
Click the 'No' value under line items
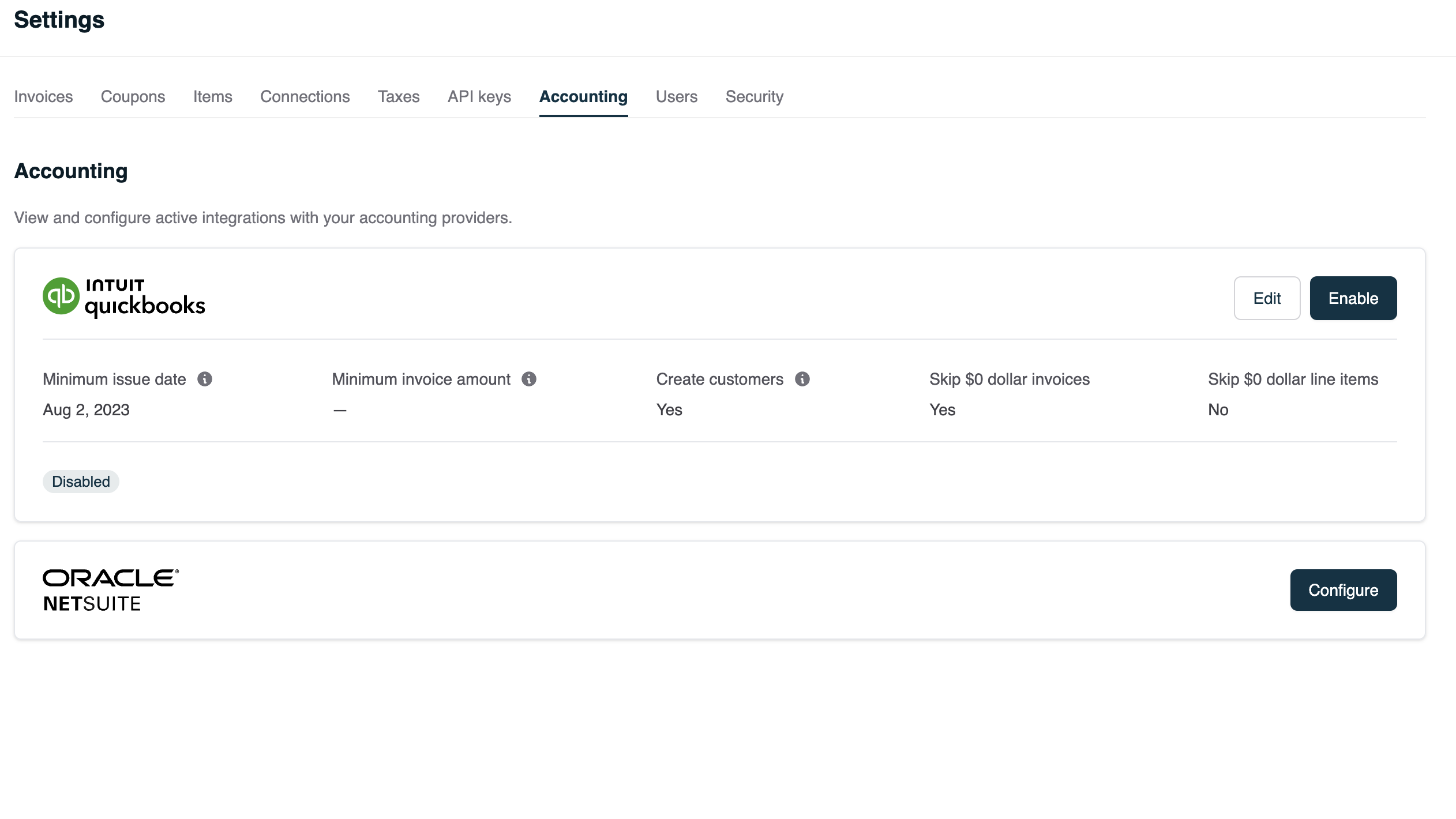coord(1218,409)
